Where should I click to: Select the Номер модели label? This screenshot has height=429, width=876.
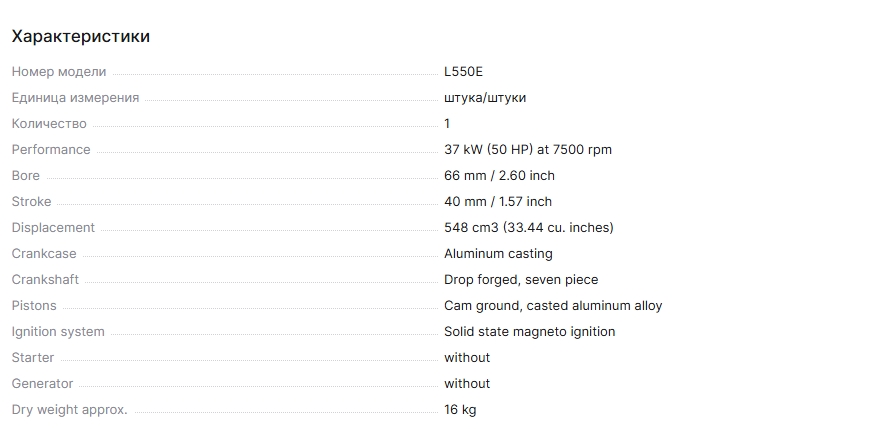pos(59,72)
